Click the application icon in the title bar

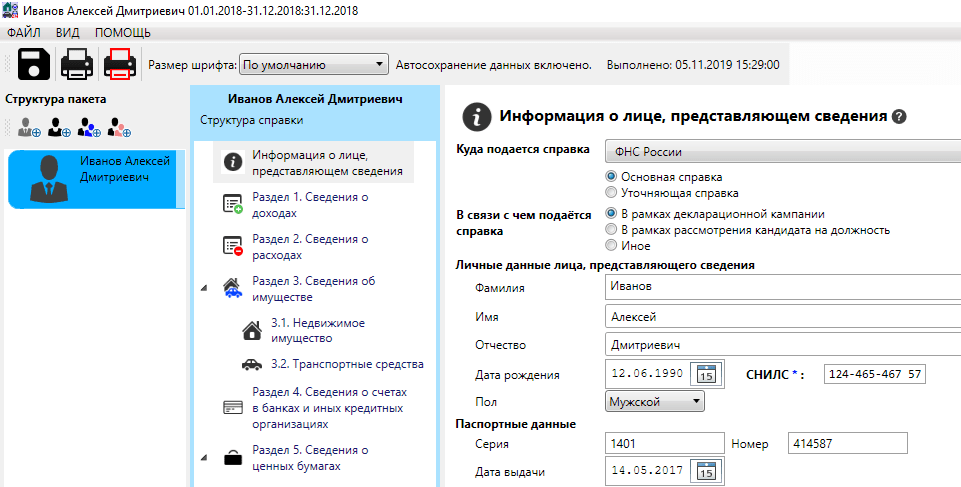point(10,10)
